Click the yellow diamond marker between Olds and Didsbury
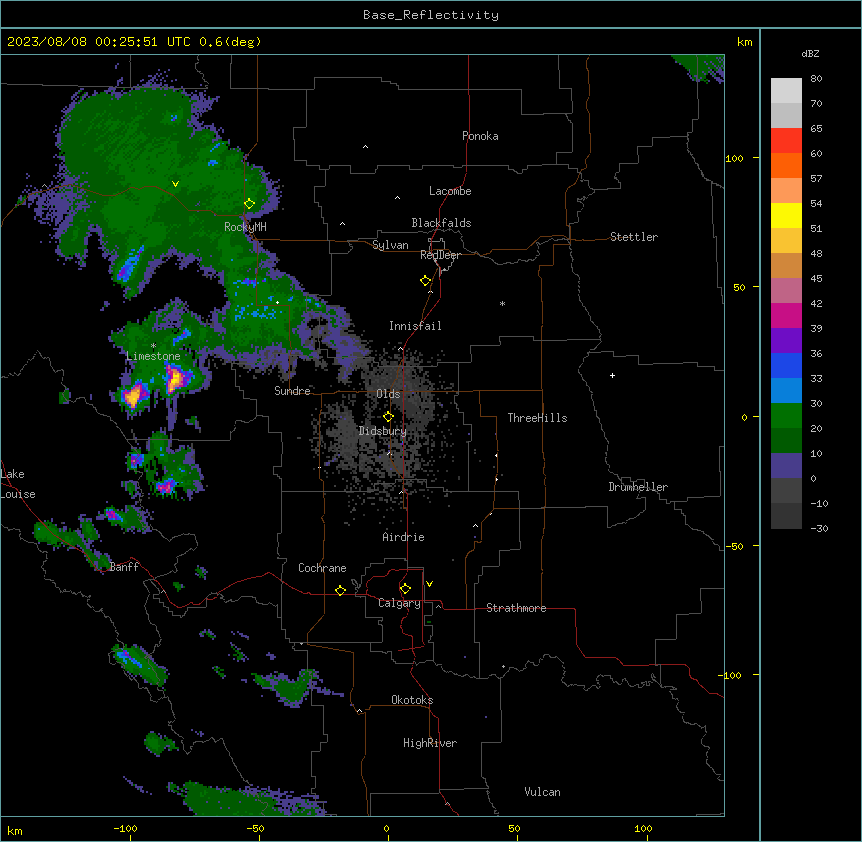 click(x=388, y=417)
